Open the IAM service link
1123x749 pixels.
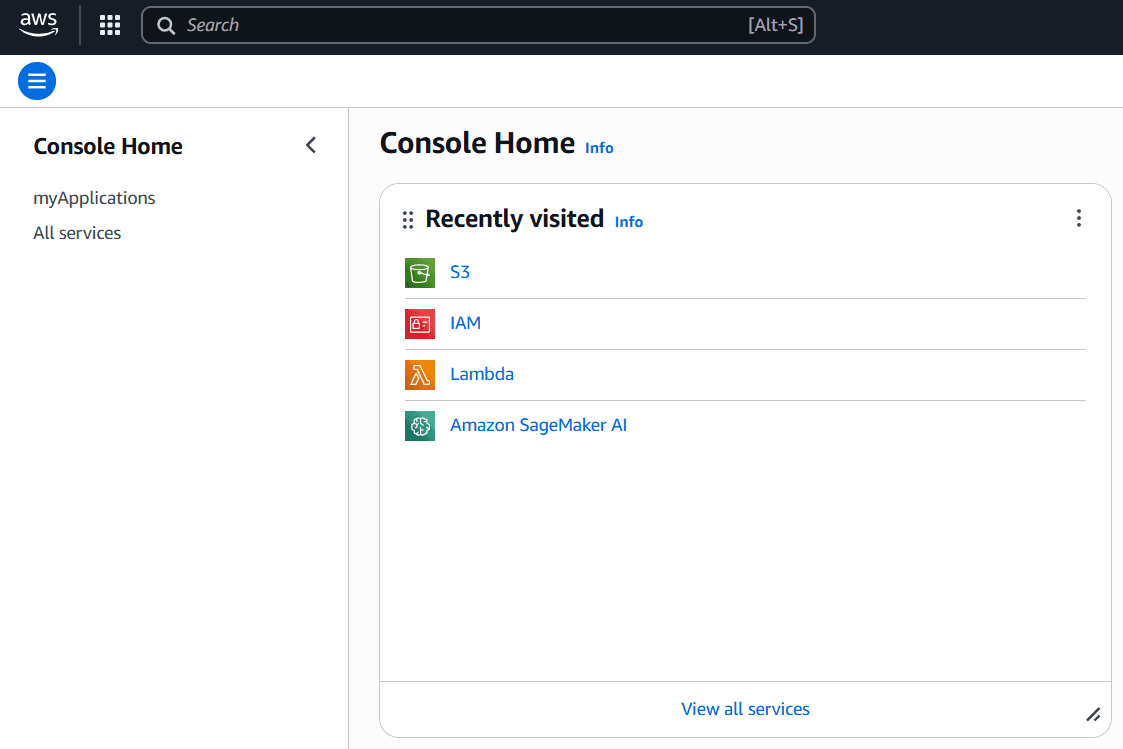(x=465, y=323)
